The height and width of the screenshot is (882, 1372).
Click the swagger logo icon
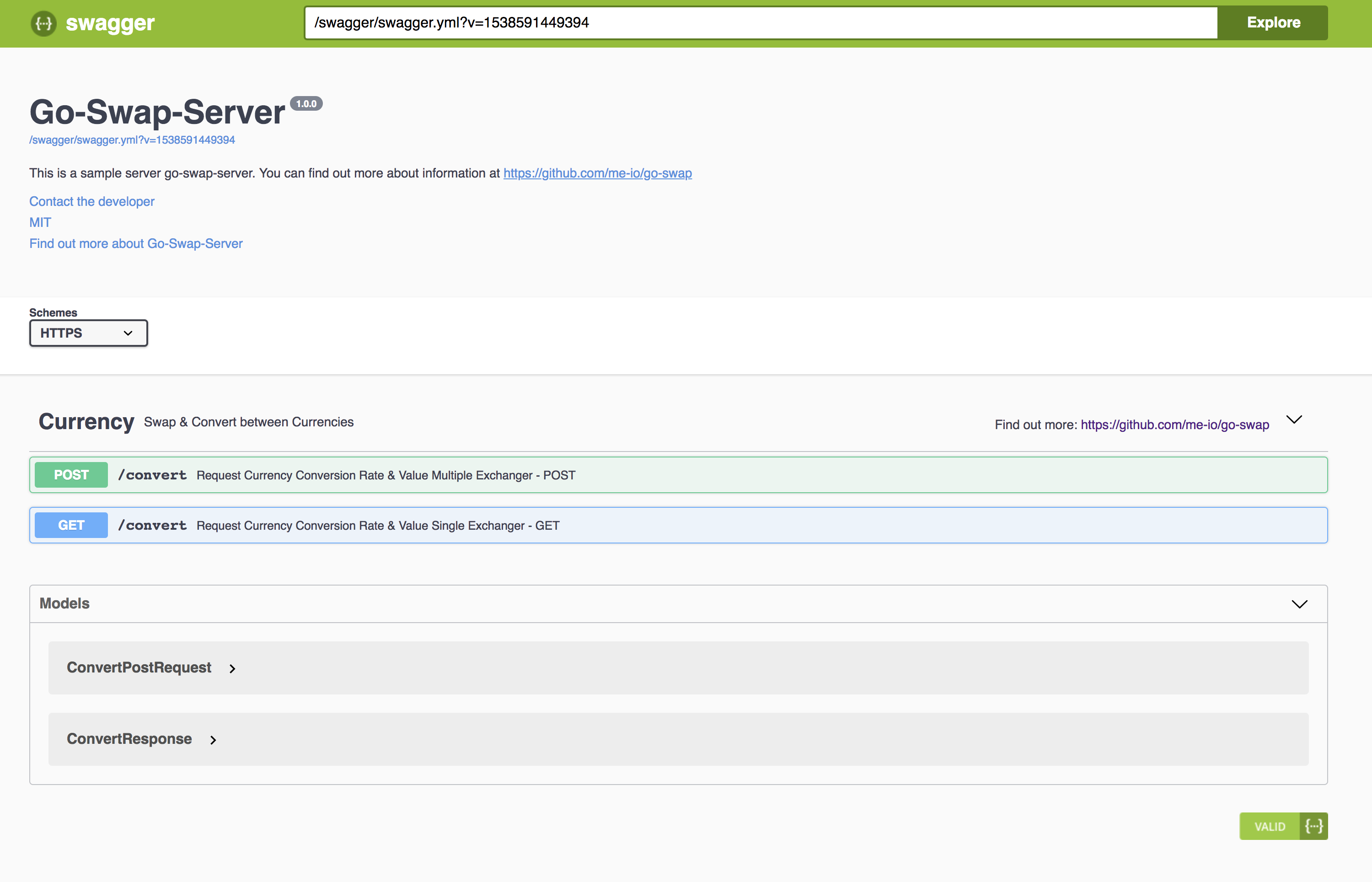(43, 23)
